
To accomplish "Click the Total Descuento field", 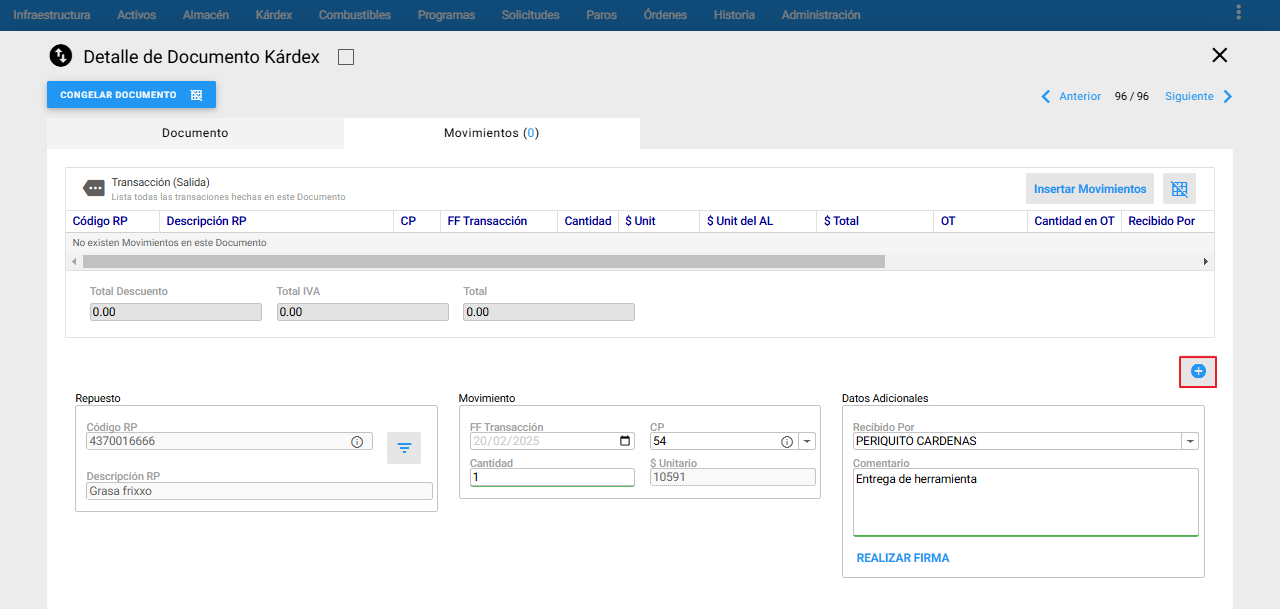I will [x=176, y=312].
